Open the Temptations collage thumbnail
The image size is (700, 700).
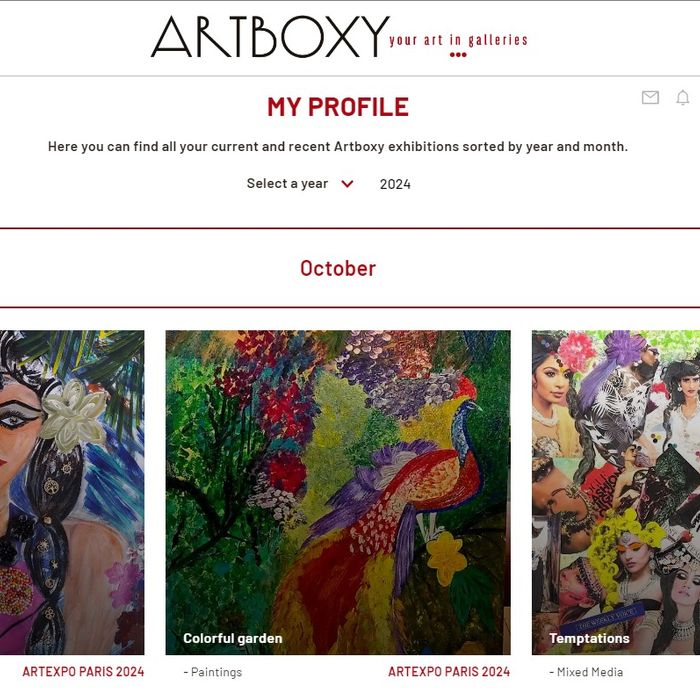coord(616,492)
